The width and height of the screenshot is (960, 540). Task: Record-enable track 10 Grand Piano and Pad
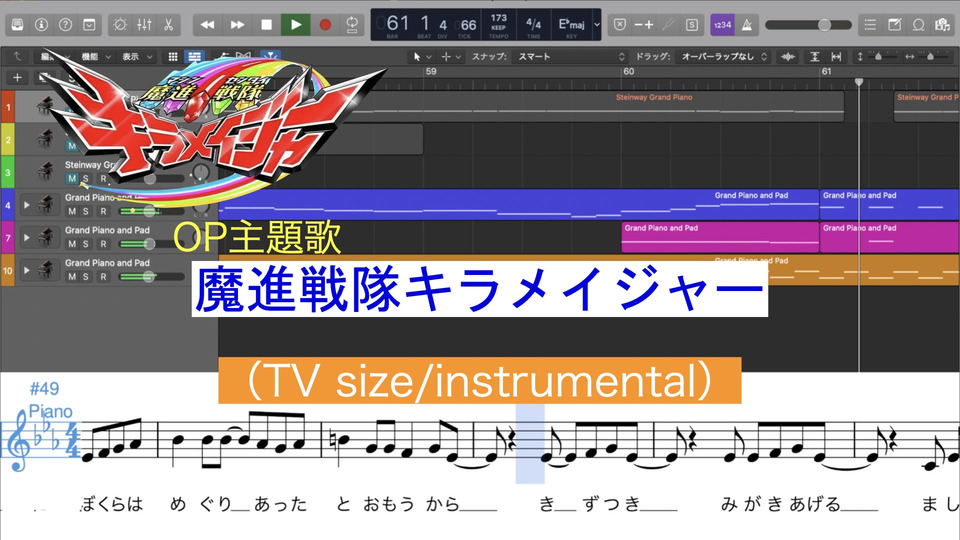tap(103, 276)
